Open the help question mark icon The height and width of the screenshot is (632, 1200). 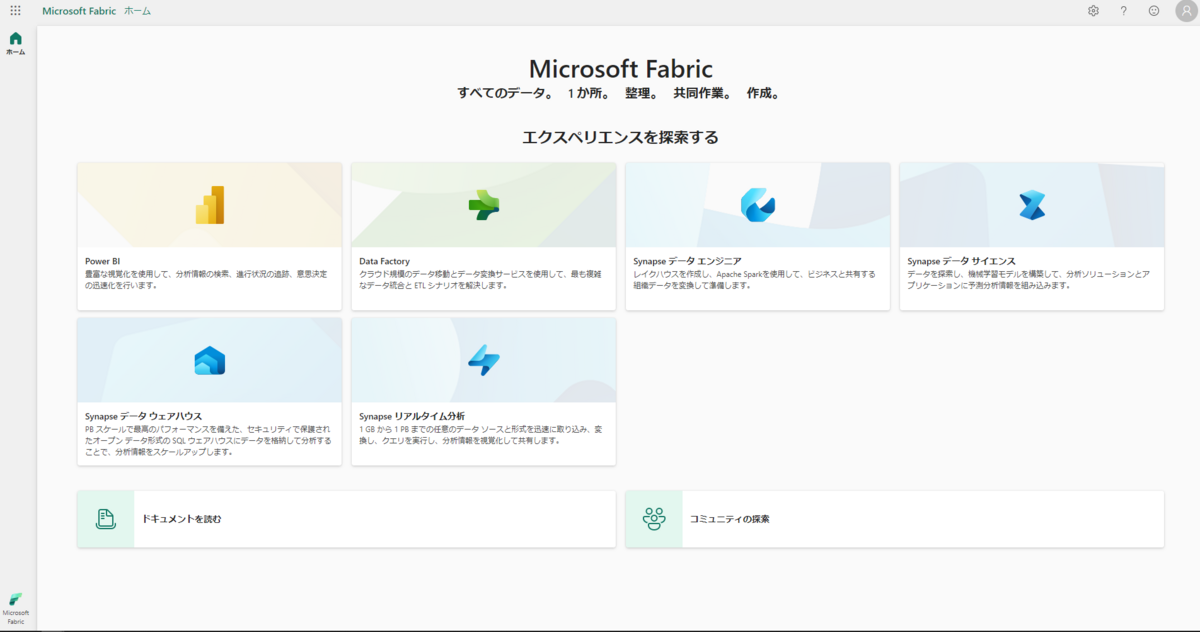[1123, 11]
